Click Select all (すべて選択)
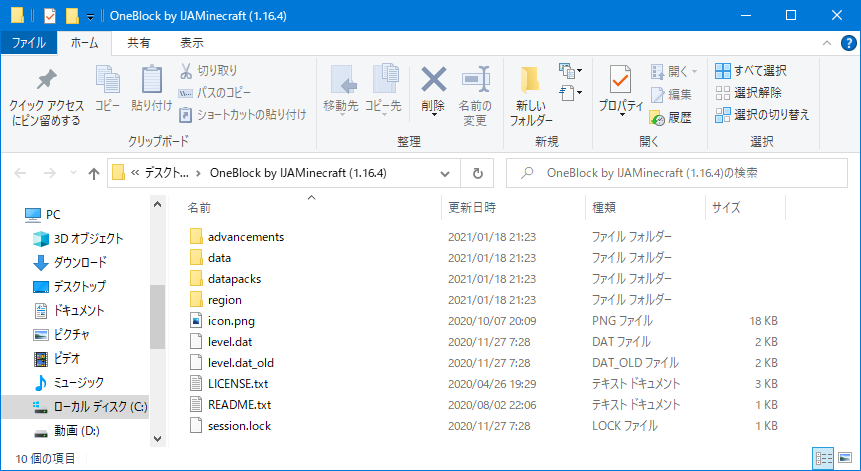 [751, 70]
